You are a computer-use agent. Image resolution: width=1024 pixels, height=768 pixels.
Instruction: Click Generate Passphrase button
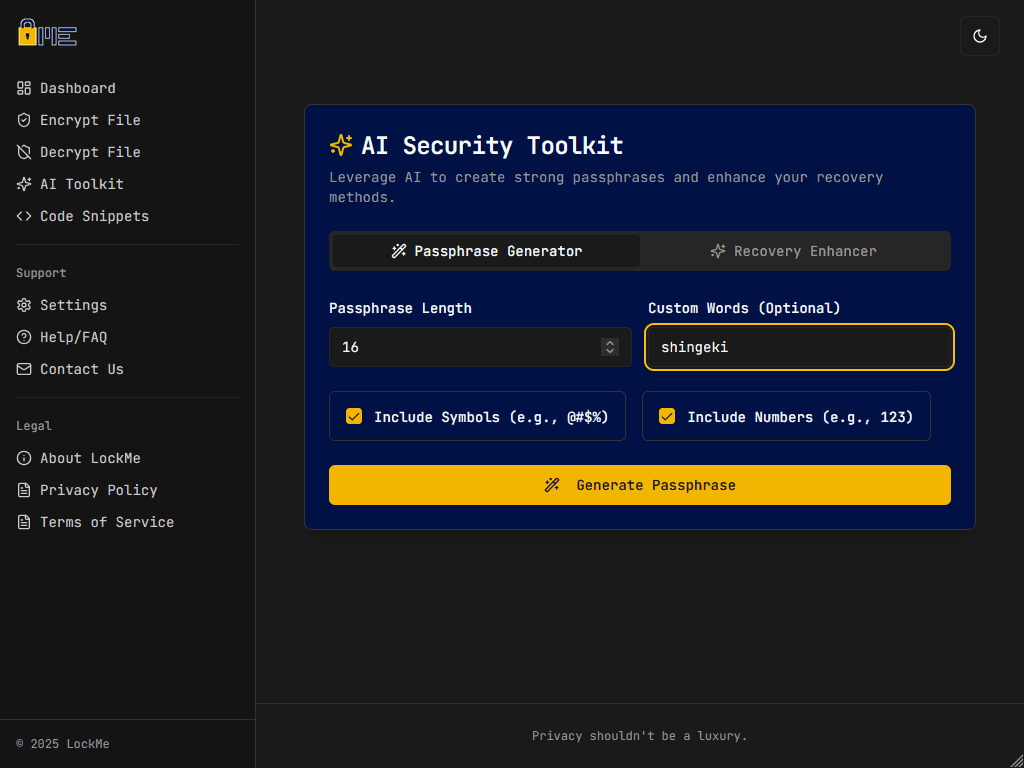[640, 485]
